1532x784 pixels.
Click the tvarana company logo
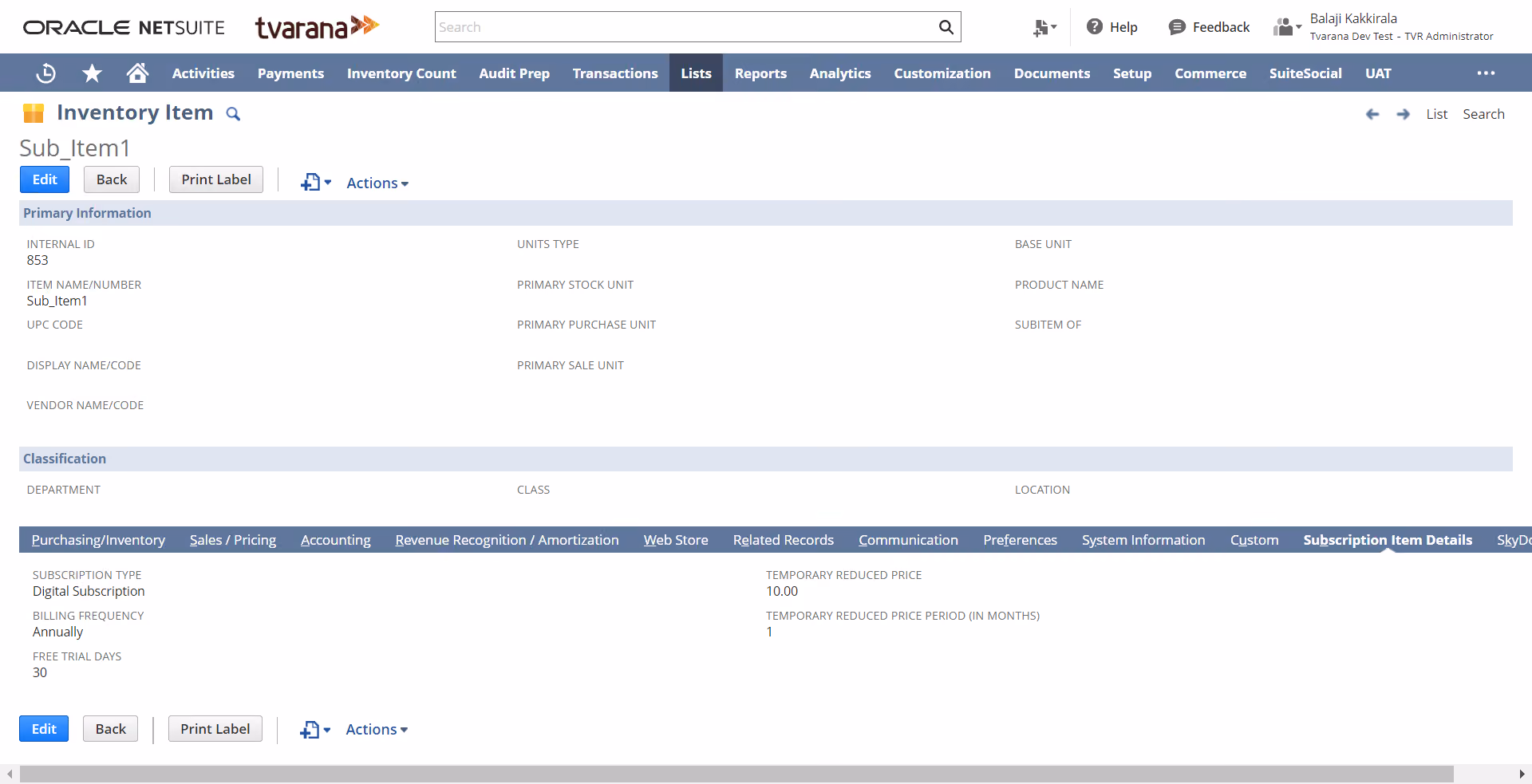tap(317, 27)
